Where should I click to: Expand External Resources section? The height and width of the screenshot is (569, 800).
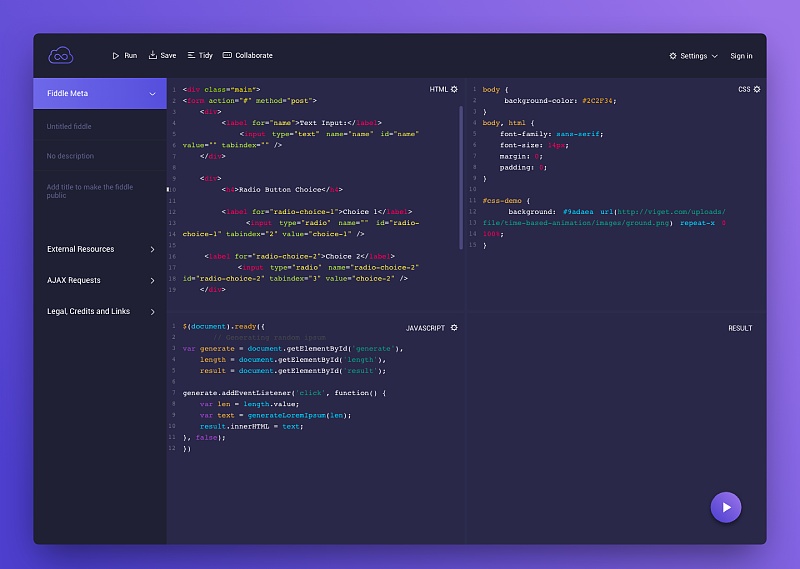click(x=100, y=249)
